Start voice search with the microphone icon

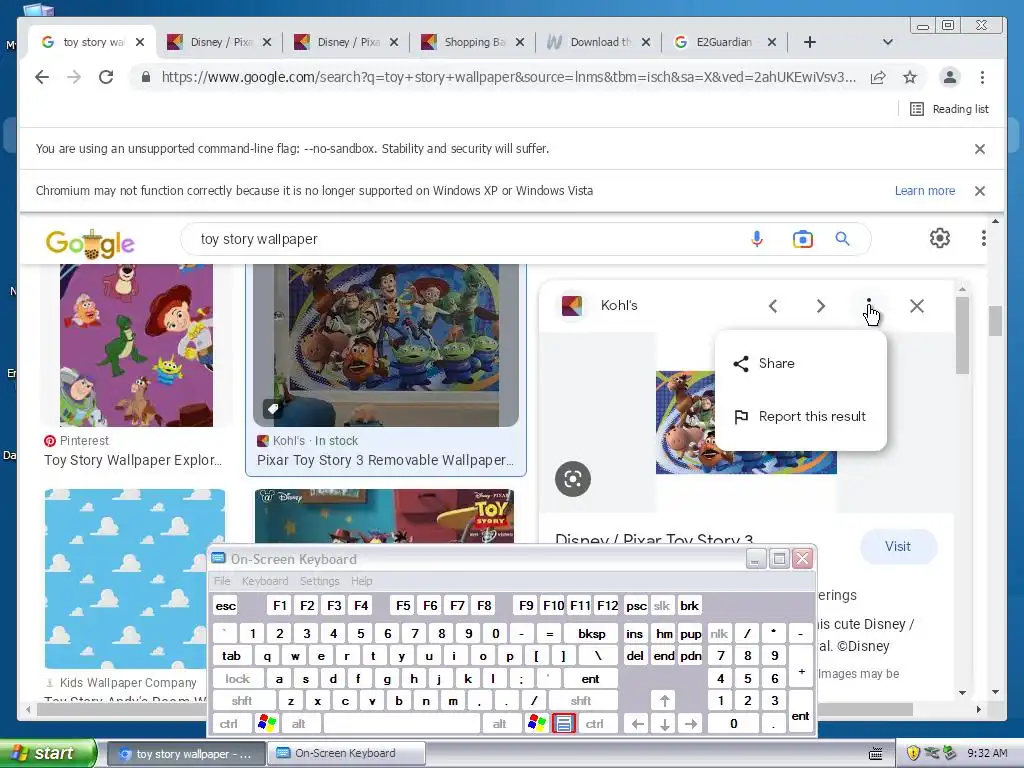tap(757, 239)
